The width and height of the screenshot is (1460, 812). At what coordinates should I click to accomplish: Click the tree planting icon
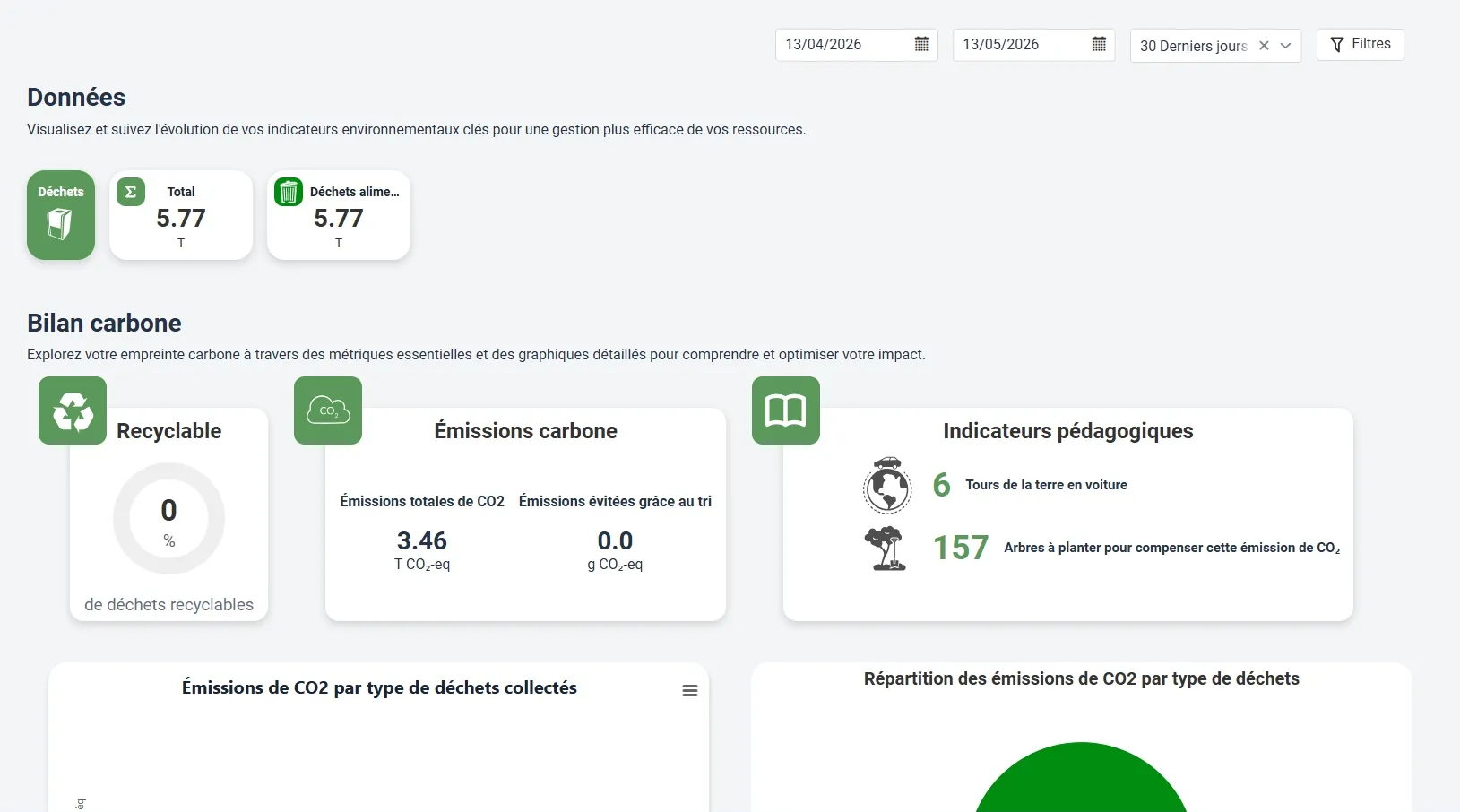pyautogui.click(x=886, y=549)
